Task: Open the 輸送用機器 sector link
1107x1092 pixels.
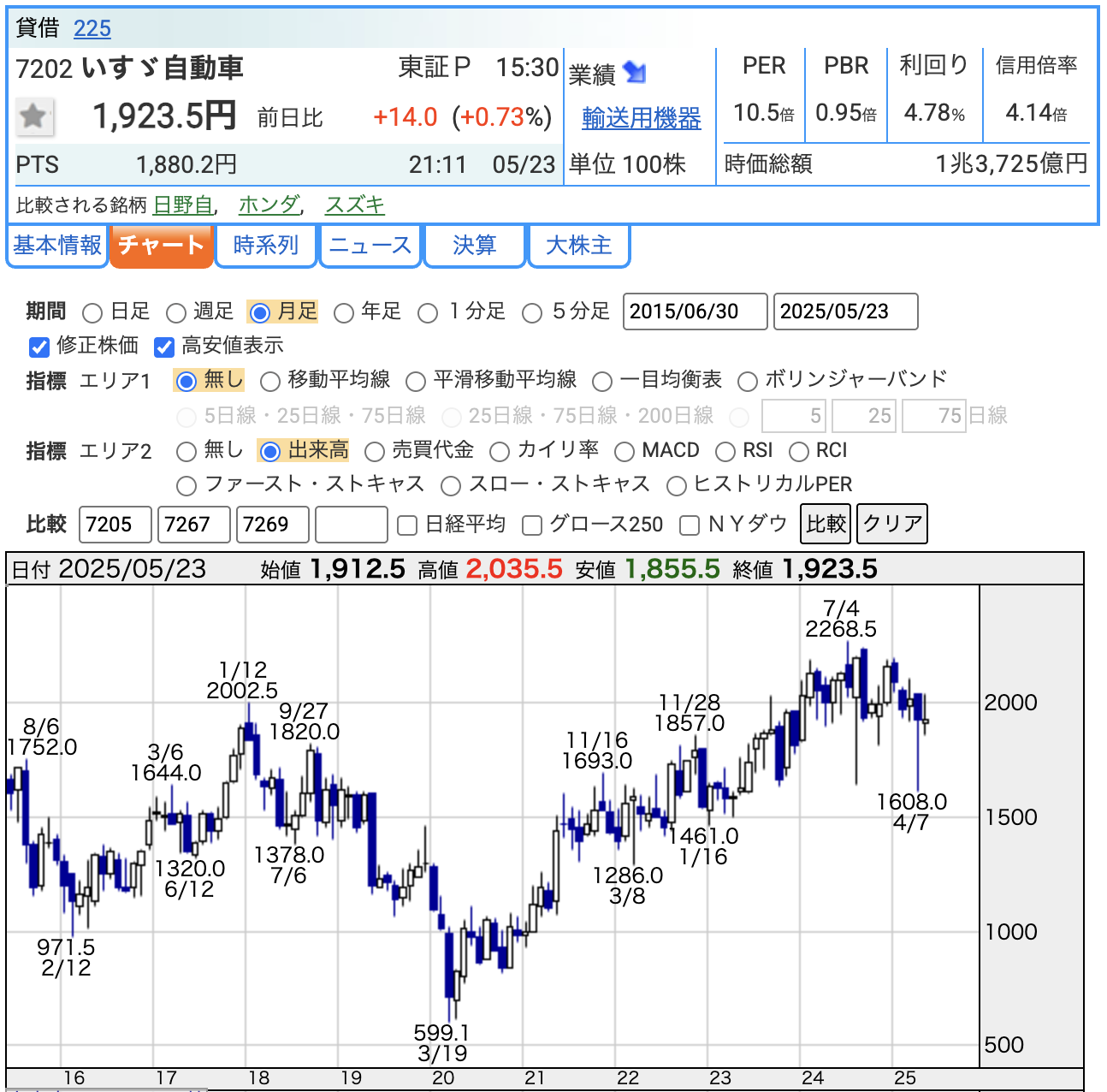Action: (x=642, y=118)
